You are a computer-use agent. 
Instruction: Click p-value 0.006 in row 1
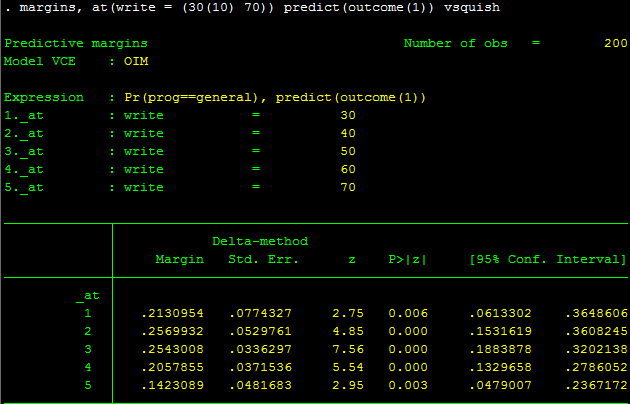pyautogui.click(x=408, y=313)
